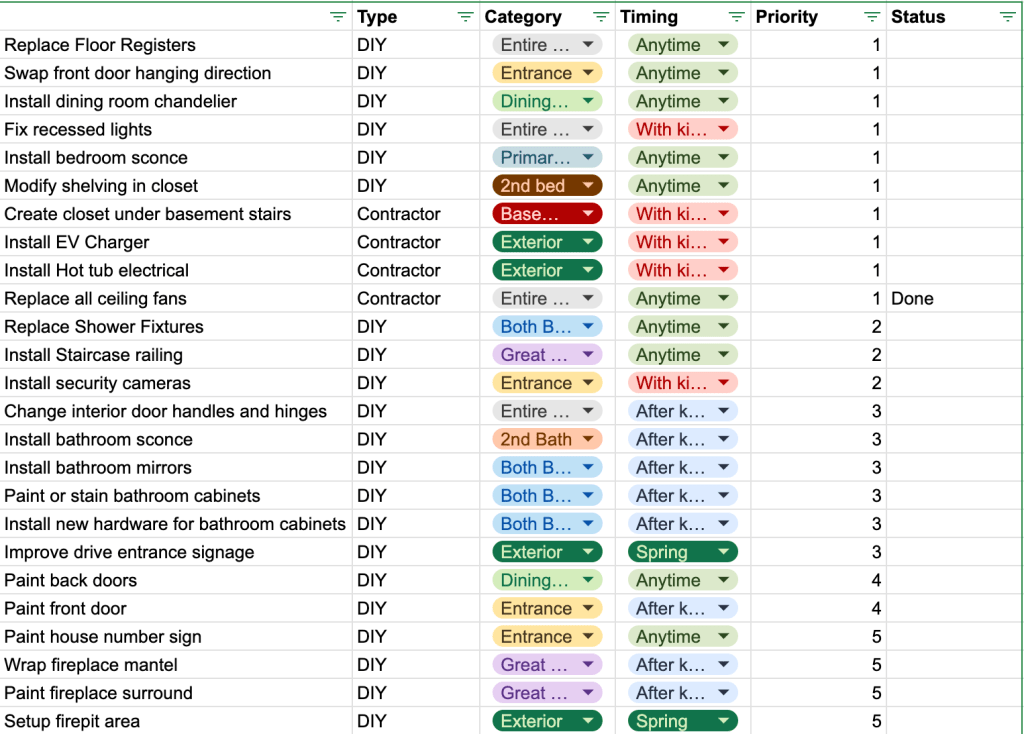
Task: Open the Priority column filter icon
Action: click(x=872, y=17)
